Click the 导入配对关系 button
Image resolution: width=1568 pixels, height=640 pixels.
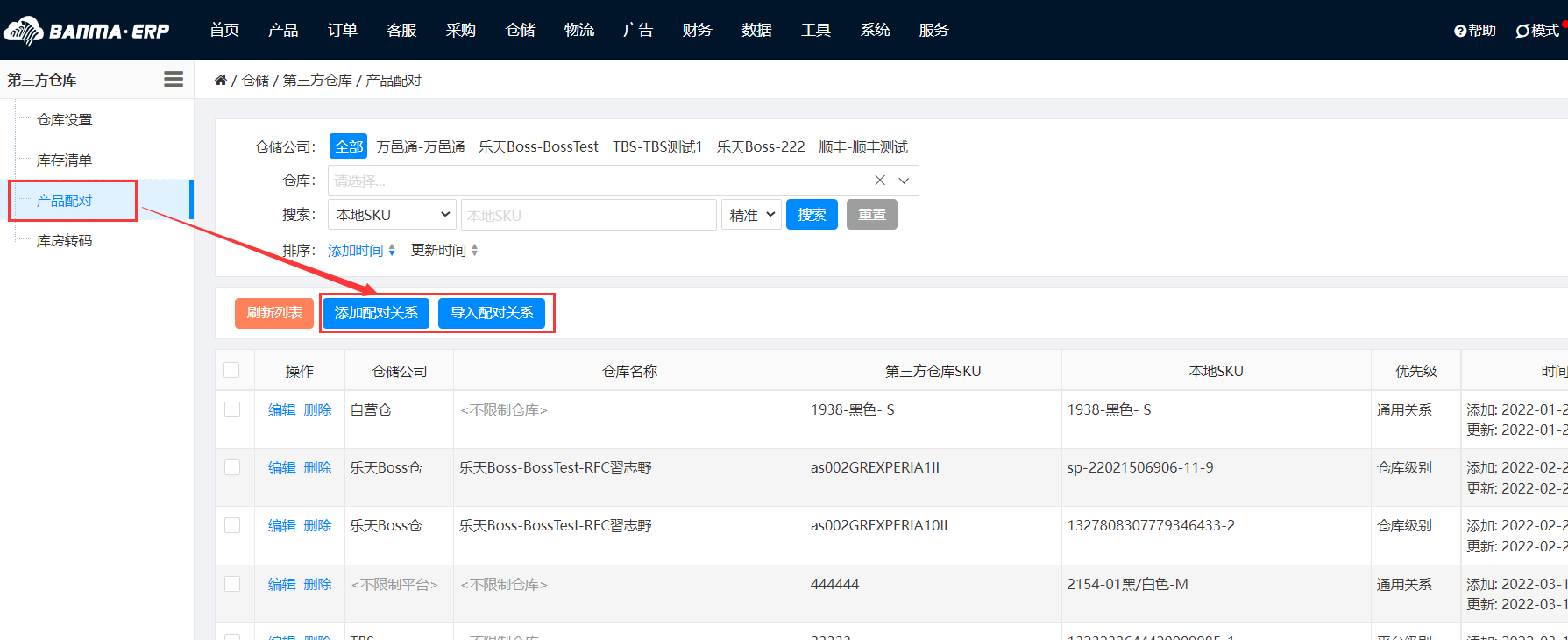[492, 313]
